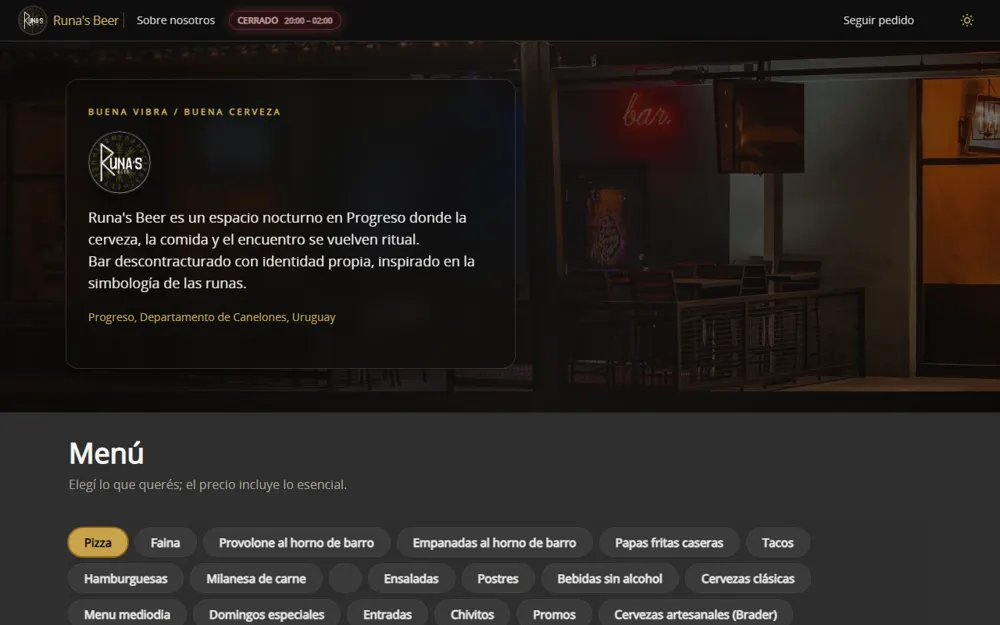1000x625 pixels.
Task: Select the Tacos category
Action: (x=777, y=543)
